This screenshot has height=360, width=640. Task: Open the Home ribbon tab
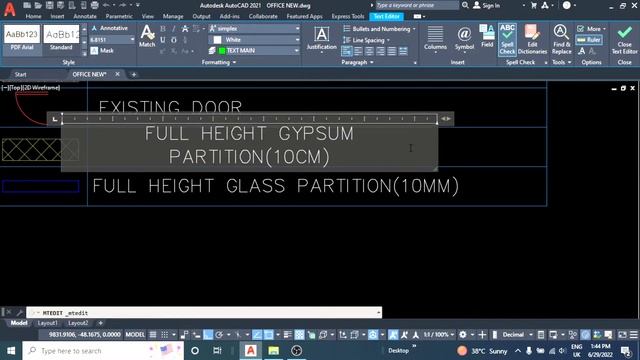33,16
